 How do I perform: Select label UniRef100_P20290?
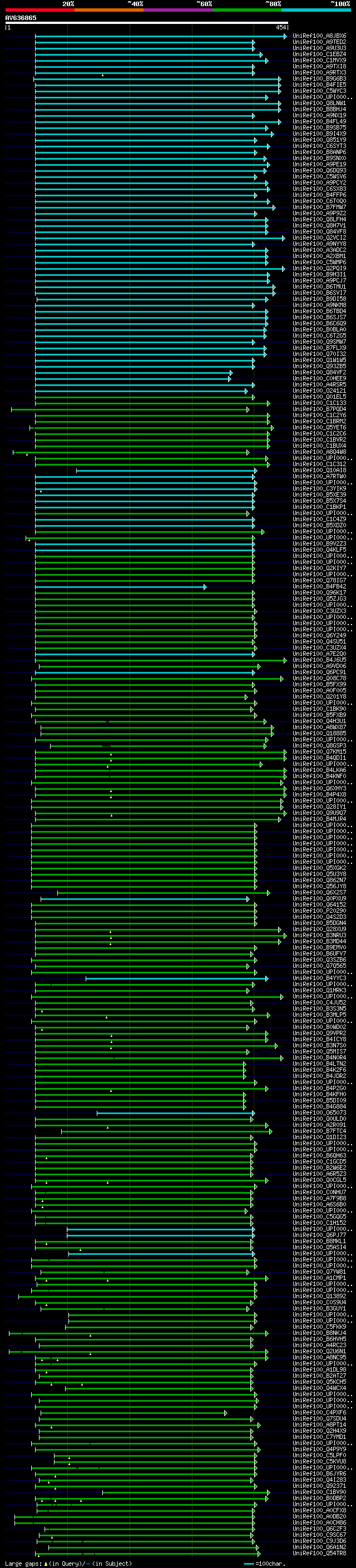319,911
